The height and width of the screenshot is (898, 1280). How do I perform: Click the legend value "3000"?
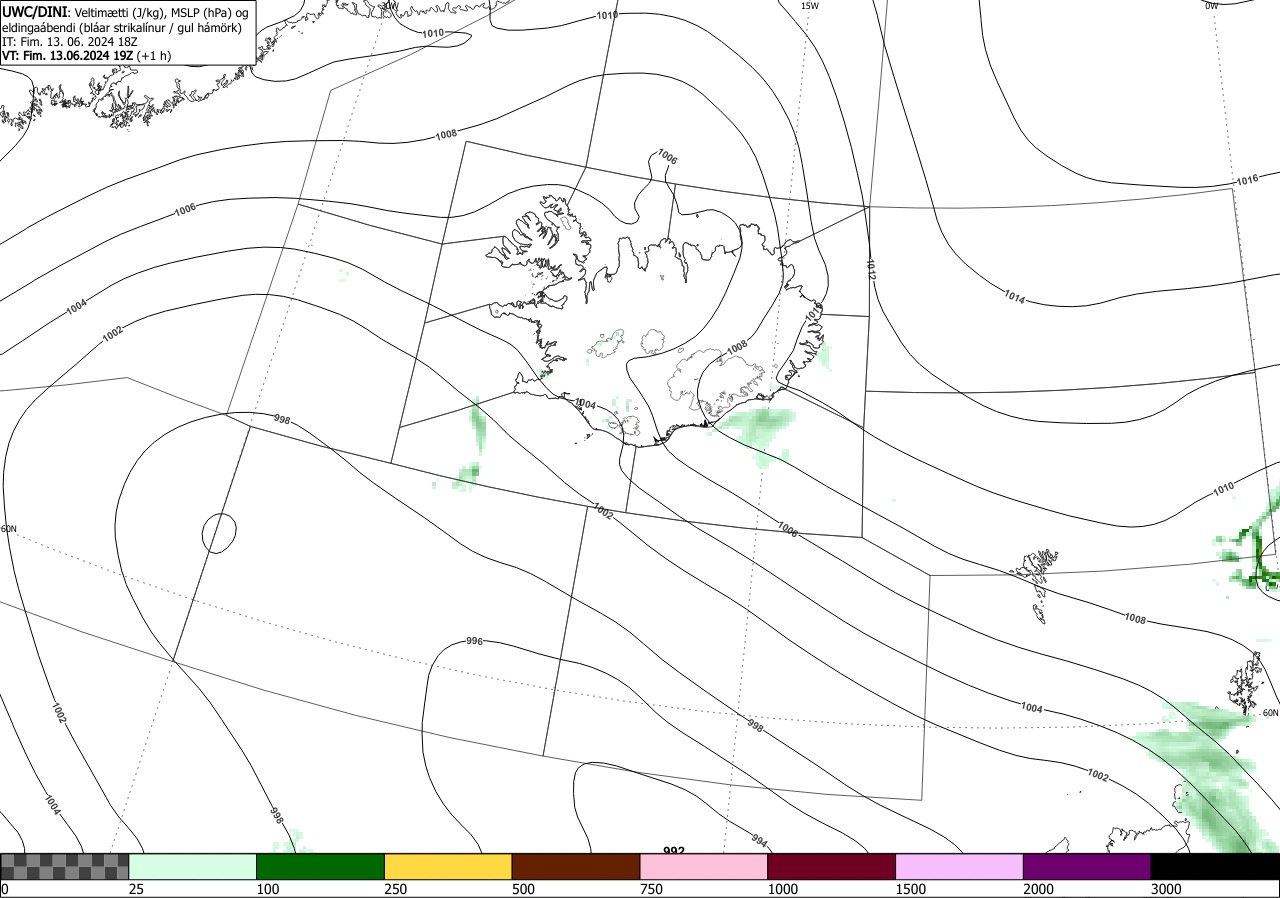click(x=1167, y=889)
